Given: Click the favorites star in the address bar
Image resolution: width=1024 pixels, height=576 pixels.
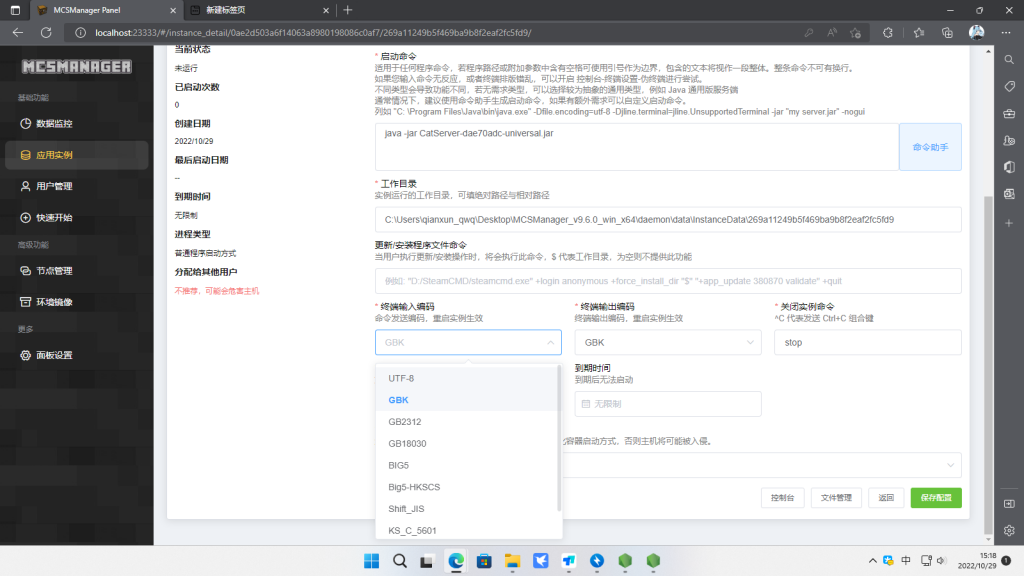Looking at the screenshot, I should 853,31.
